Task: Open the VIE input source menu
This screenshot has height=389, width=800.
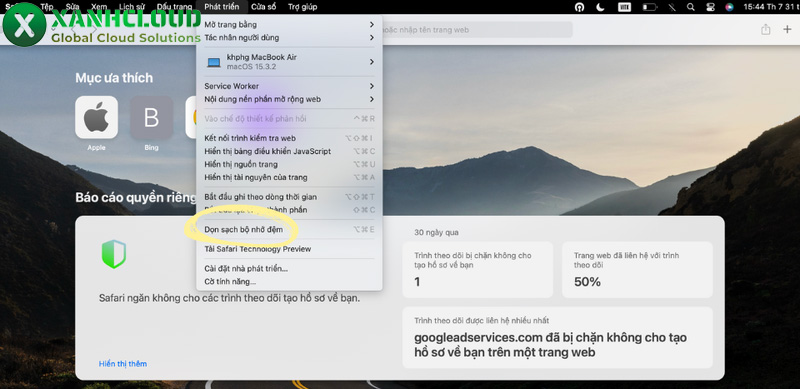Action: point(624,7)
